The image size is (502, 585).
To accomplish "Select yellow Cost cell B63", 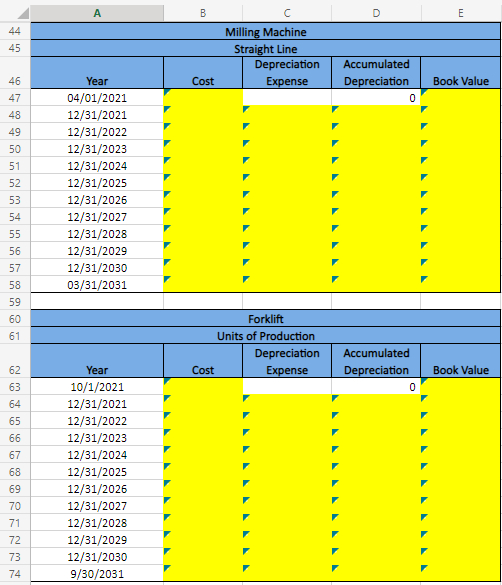I will (203, 387).
